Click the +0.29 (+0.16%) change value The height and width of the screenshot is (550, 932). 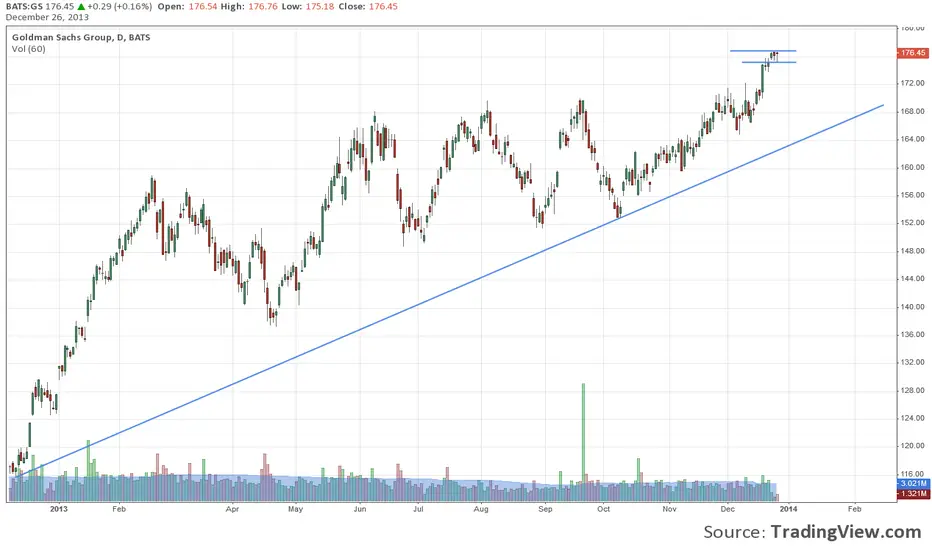pos(119,7)
